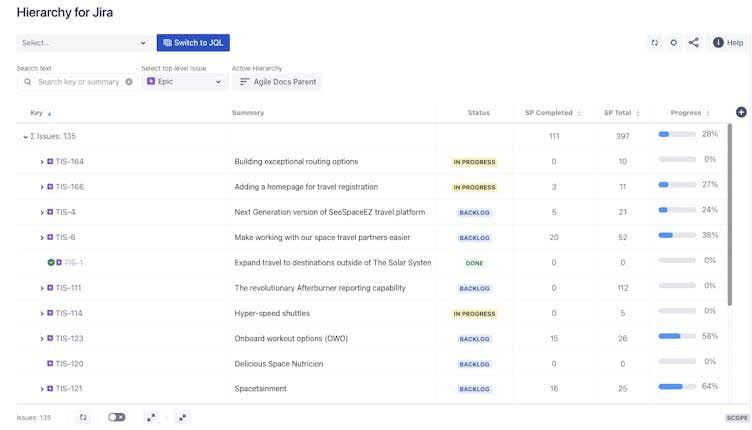
Task: Click DONE status of TIS-1
Action: point(474,263)
